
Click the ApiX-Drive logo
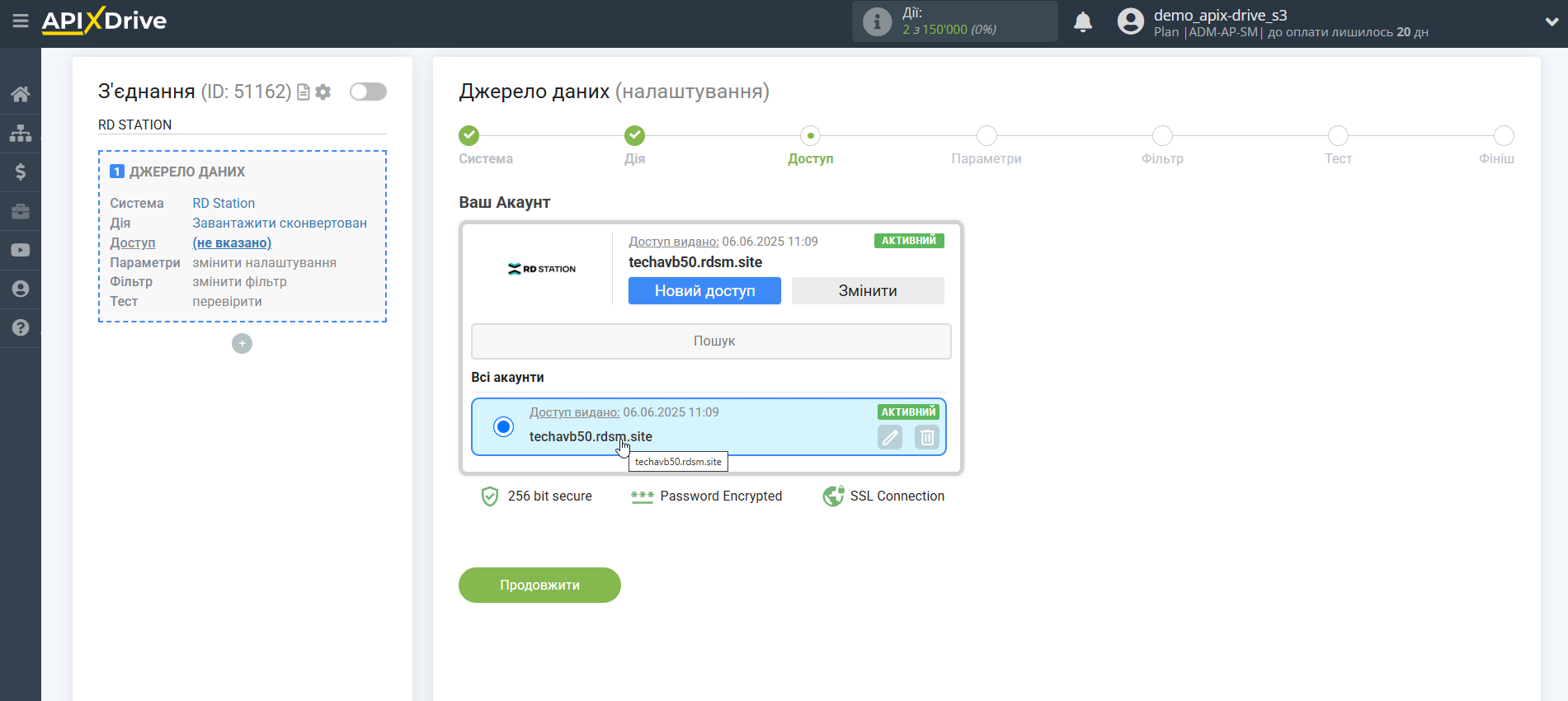tap(104, 21)
